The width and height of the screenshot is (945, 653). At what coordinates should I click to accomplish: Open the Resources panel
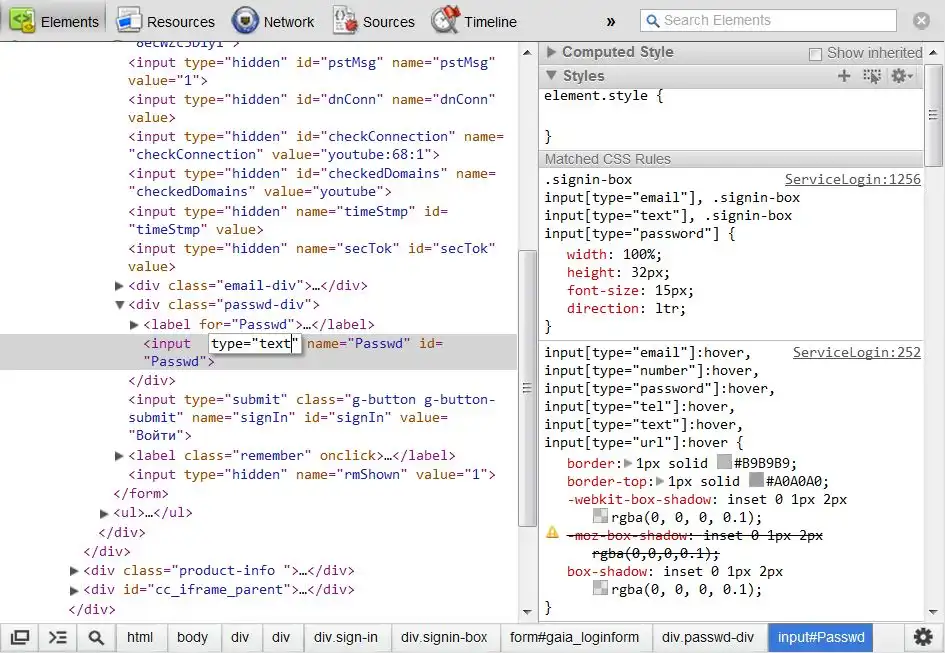(x=166, y=21)
